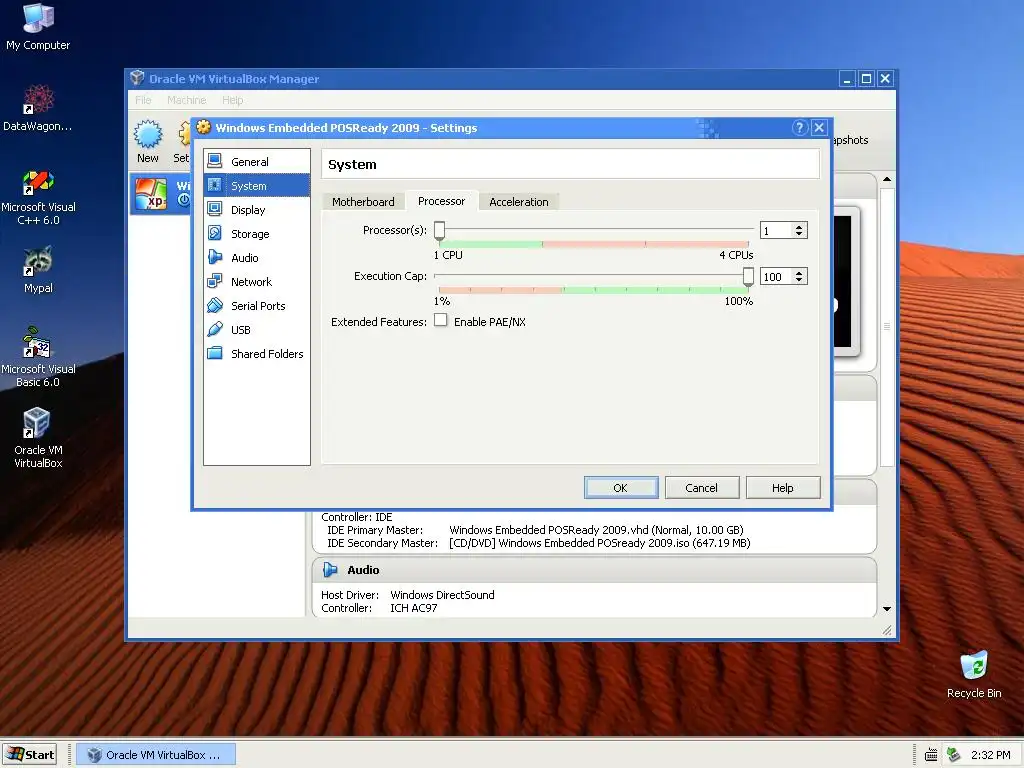
Task: Open Serial Ports settings
Action: [x=256, y=306]
